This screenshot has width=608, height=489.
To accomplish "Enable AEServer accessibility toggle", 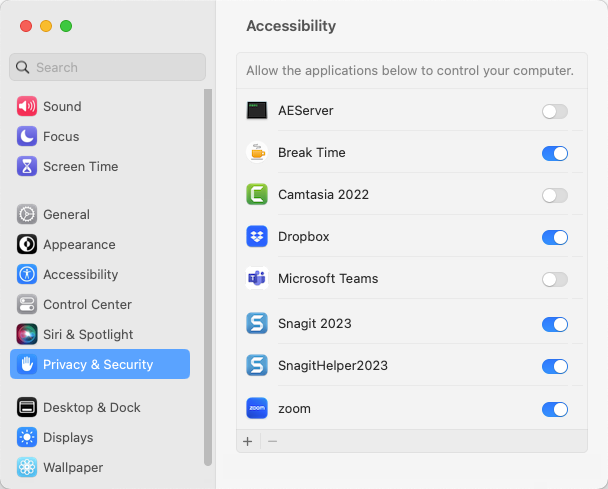I will (554, 111).
